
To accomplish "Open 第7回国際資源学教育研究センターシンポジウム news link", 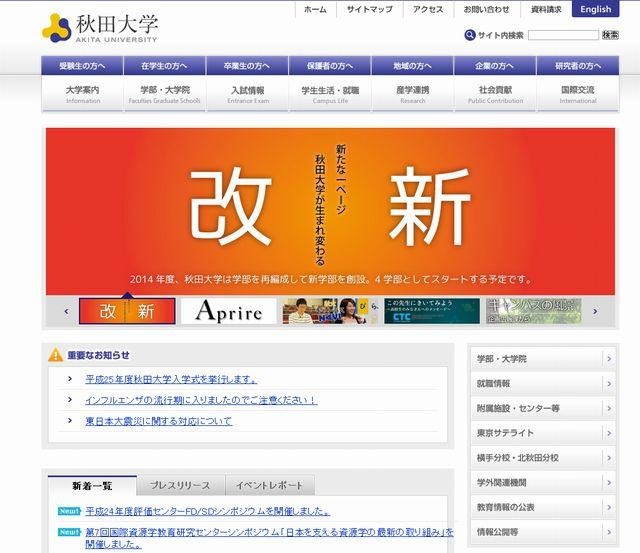I will click(269, 538).
